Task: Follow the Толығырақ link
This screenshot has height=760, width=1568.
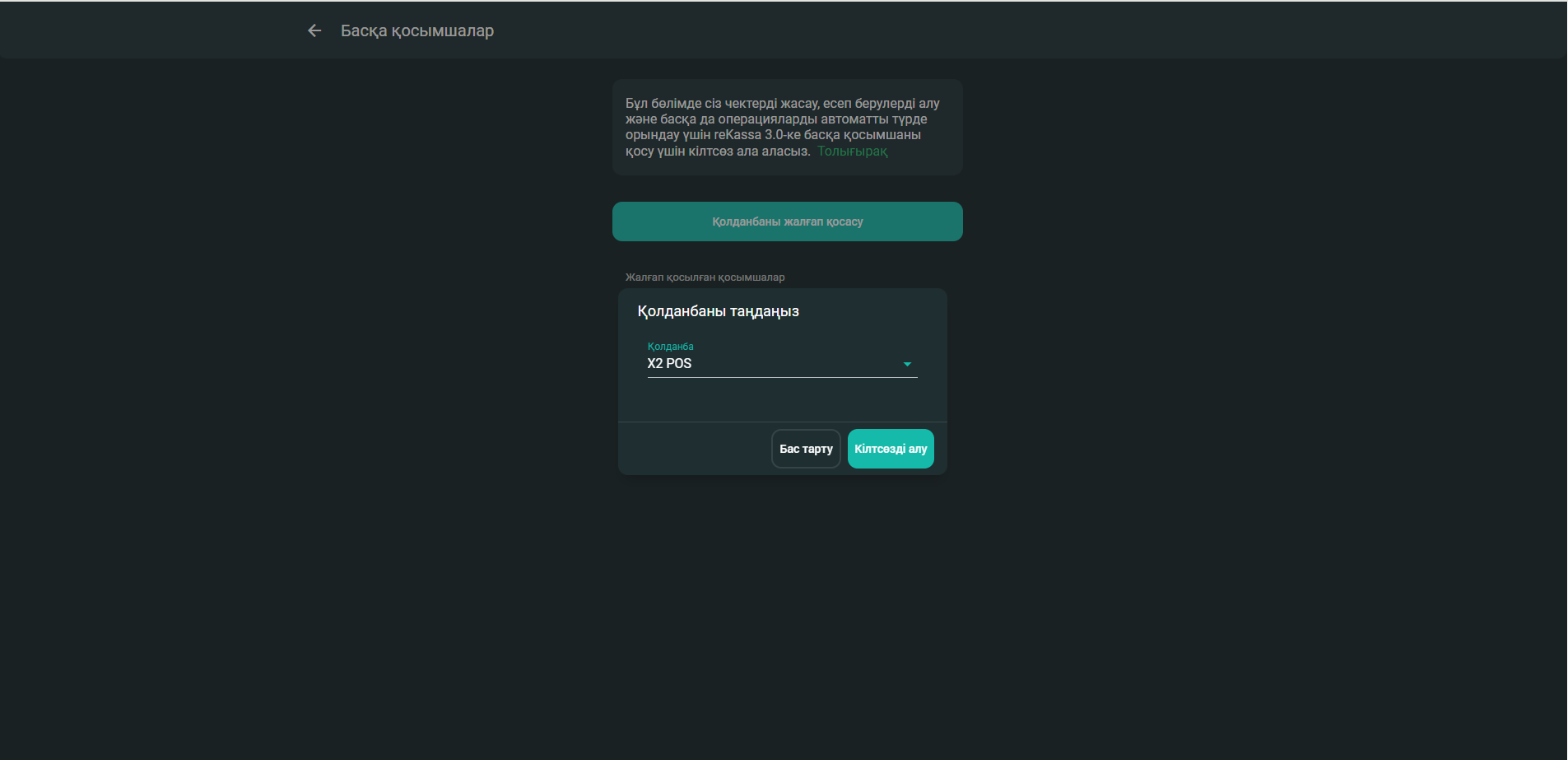Action: click(x=852, y=152)
